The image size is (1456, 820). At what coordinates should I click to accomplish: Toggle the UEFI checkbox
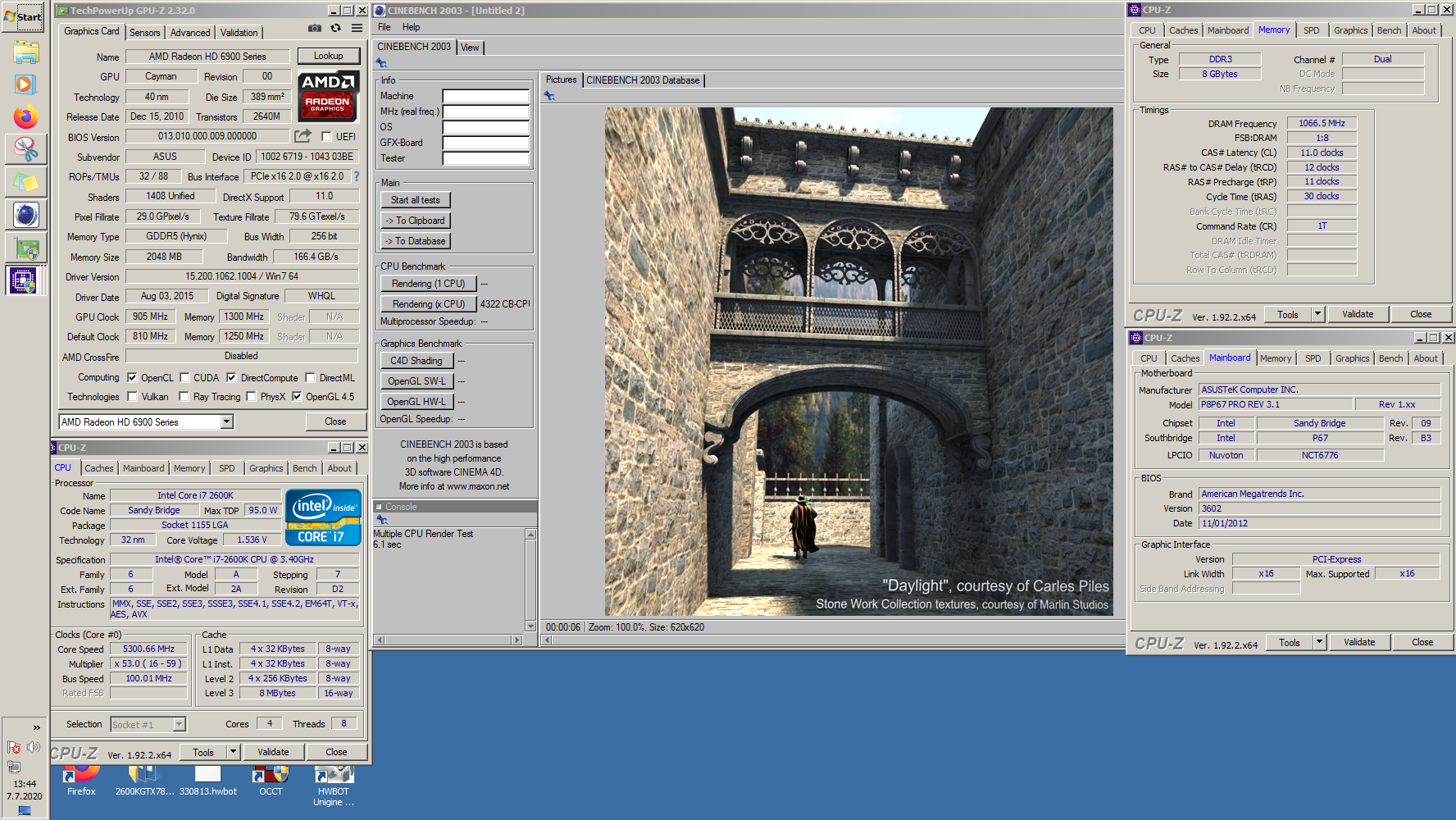pyautogui.click(x=326, y=137)
